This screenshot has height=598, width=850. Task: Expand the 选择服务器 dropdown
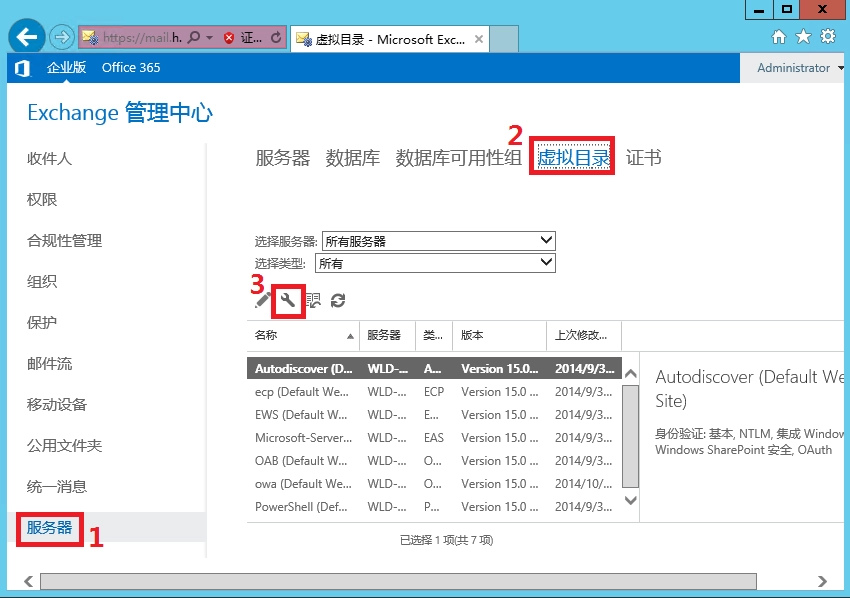[545, 241]
